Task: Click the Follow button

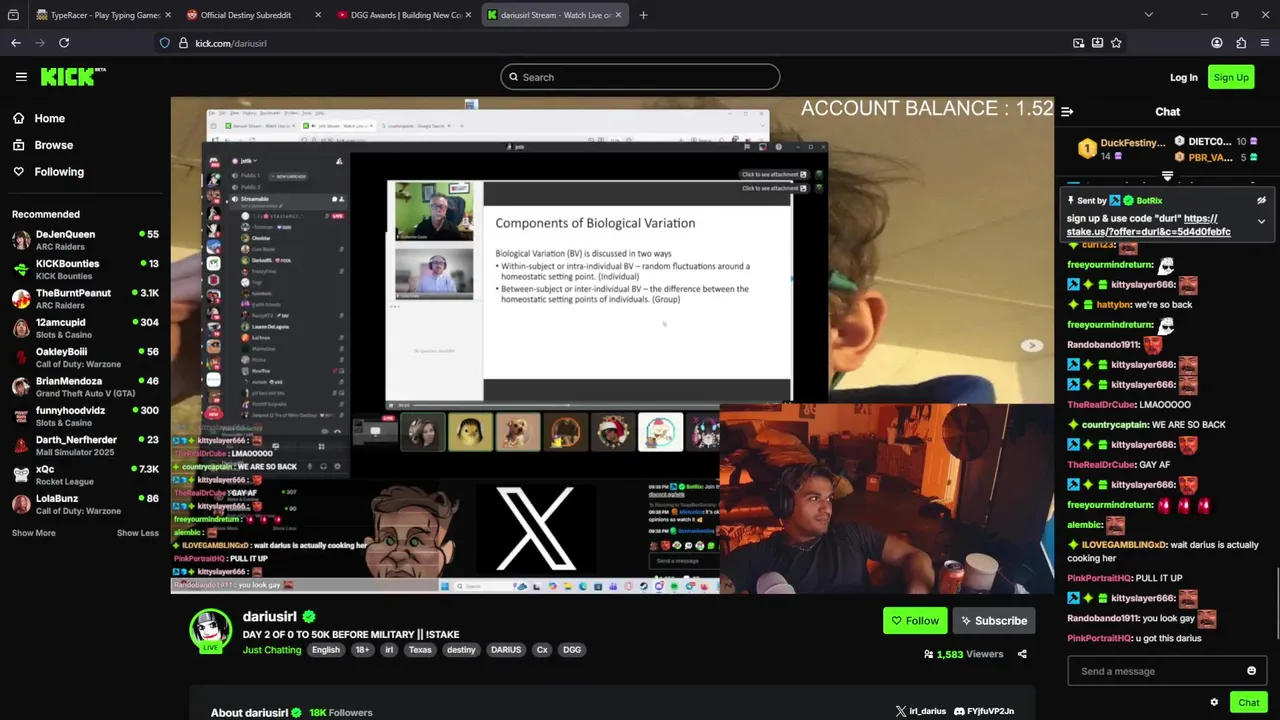Action: coord(915,621)
